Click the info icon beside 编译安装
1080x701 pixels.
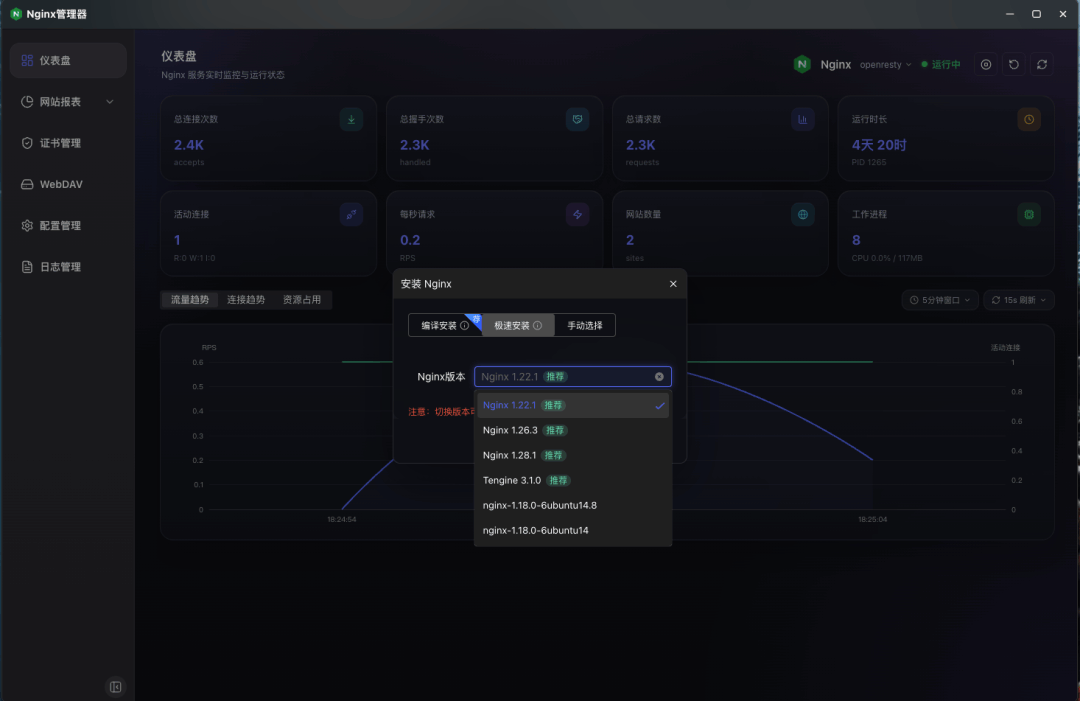coord(465,326)
